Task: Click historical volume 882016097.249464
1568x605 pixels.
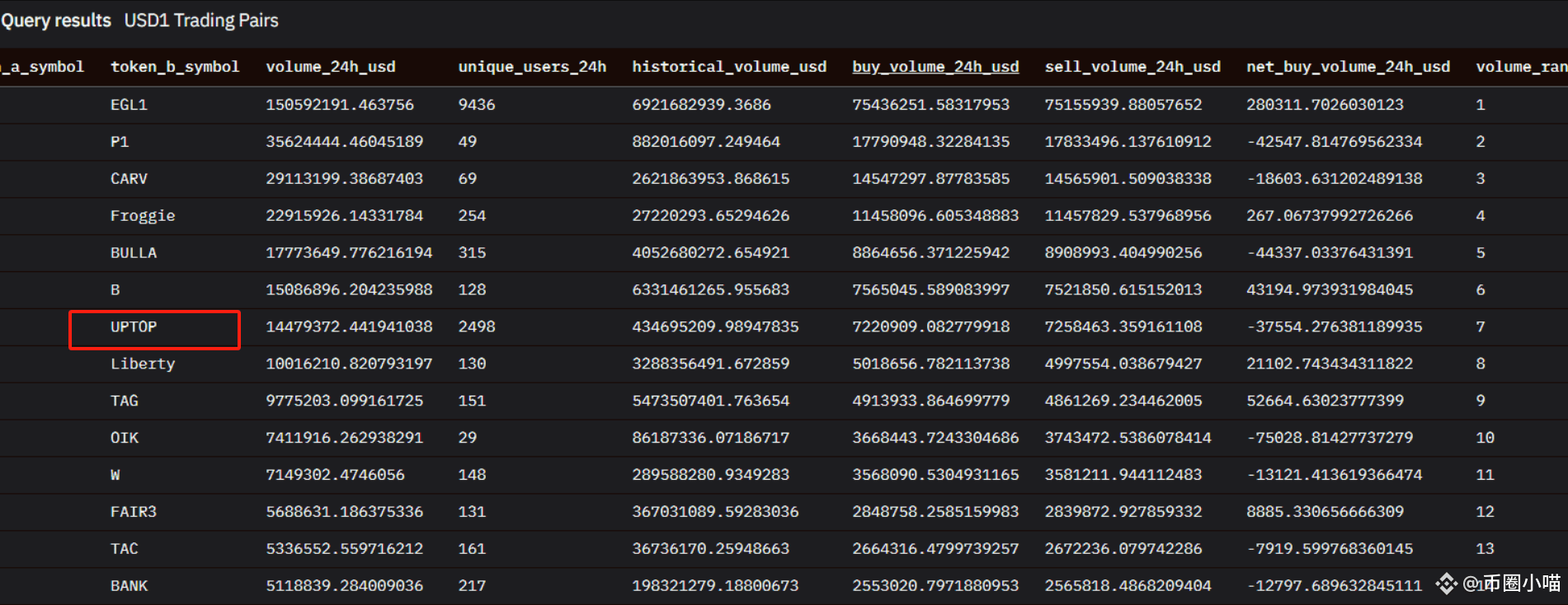Action: click(x=706, y=142)
